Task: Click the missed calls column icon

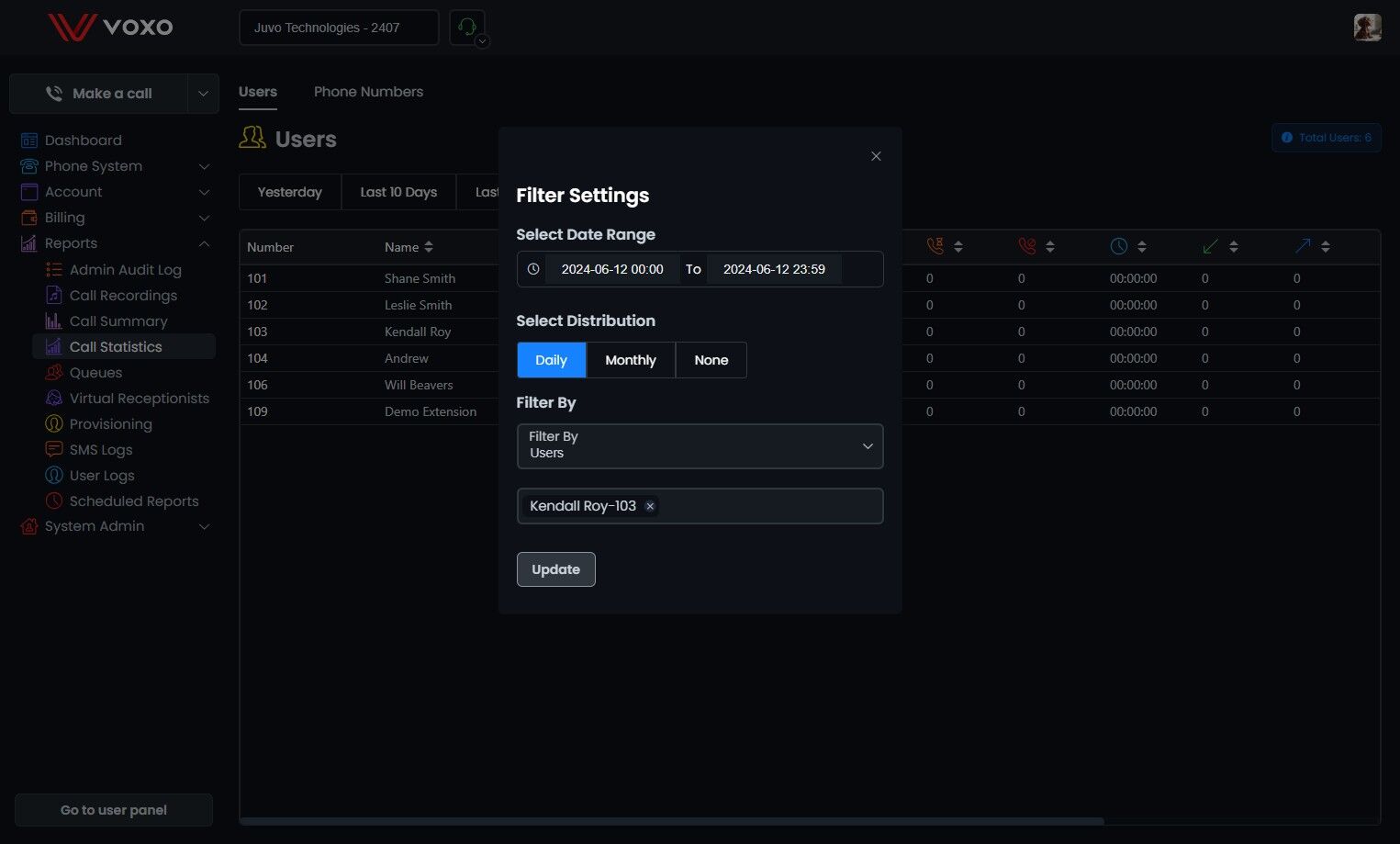Action: click(935, 246)
